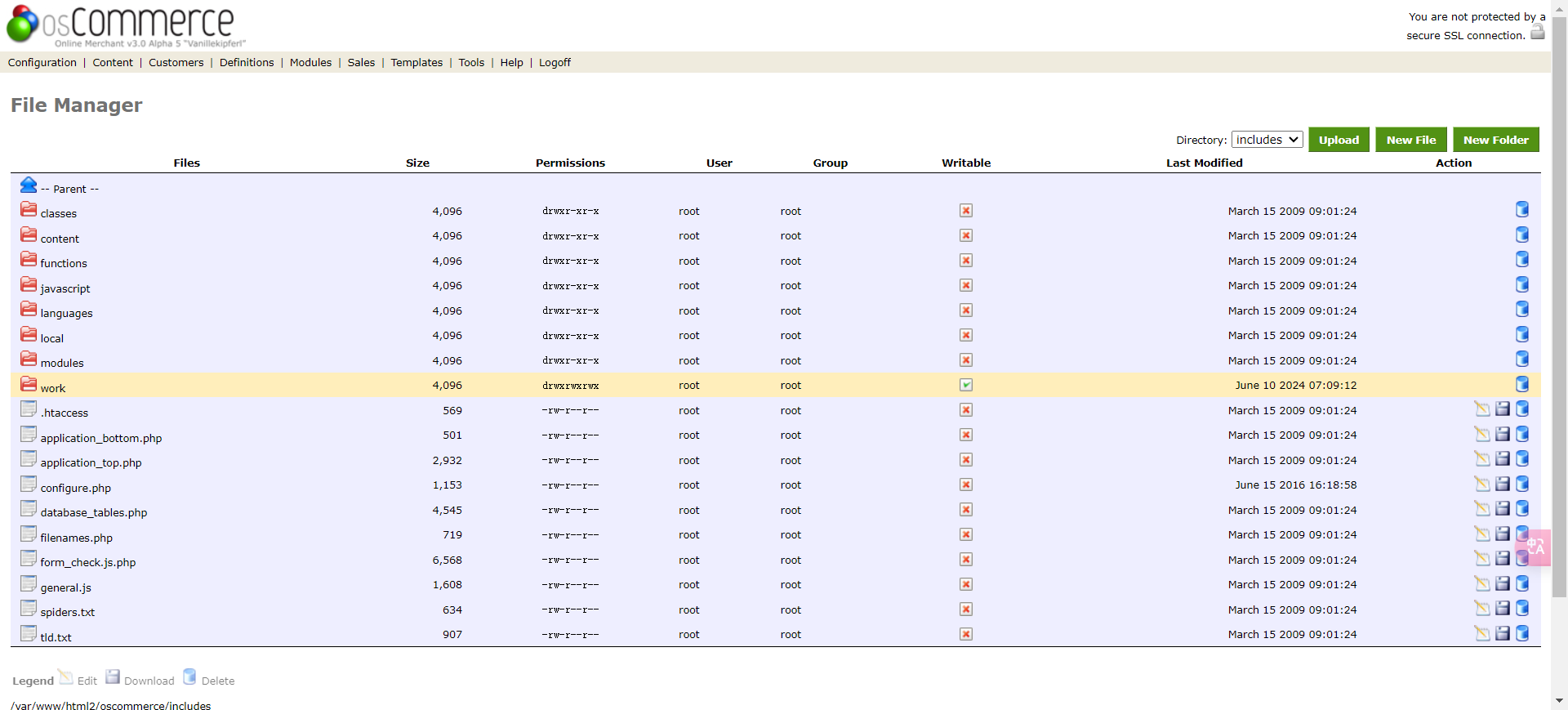Delete spiders.txt file

1522,609
